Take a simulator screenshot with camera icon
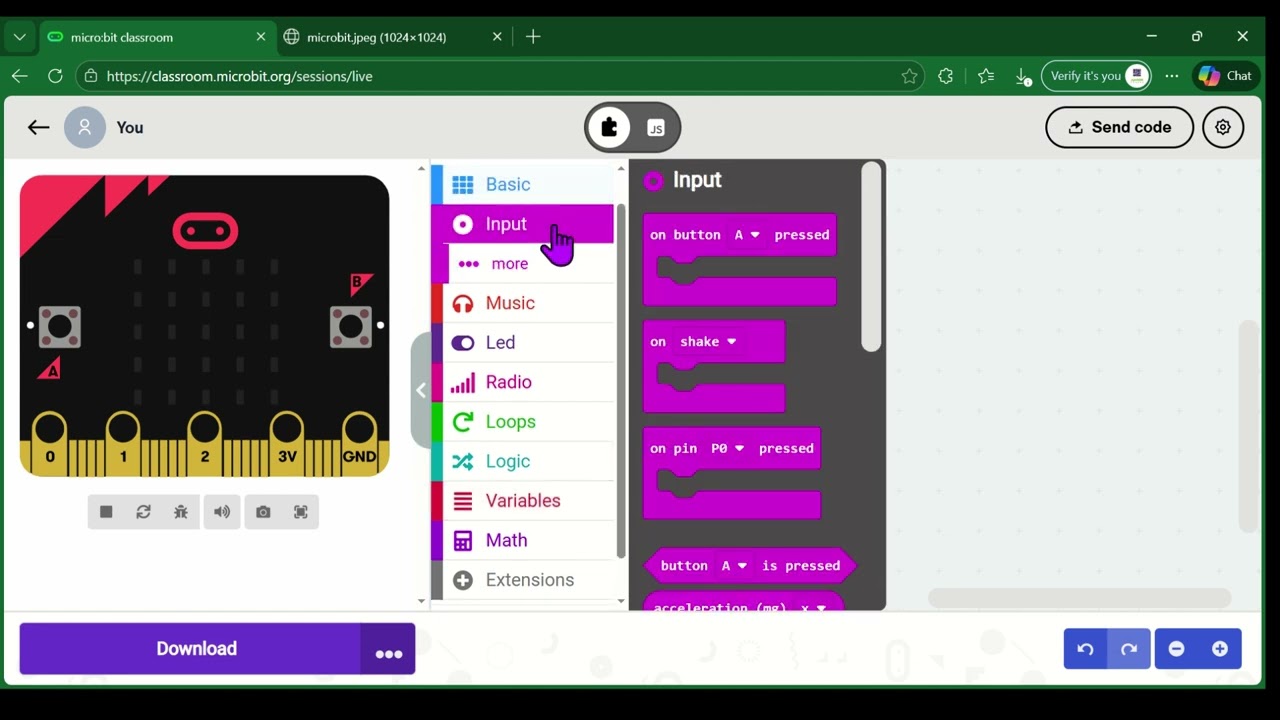The width and height of the screenshot is (1280, 720). [263, 512]
